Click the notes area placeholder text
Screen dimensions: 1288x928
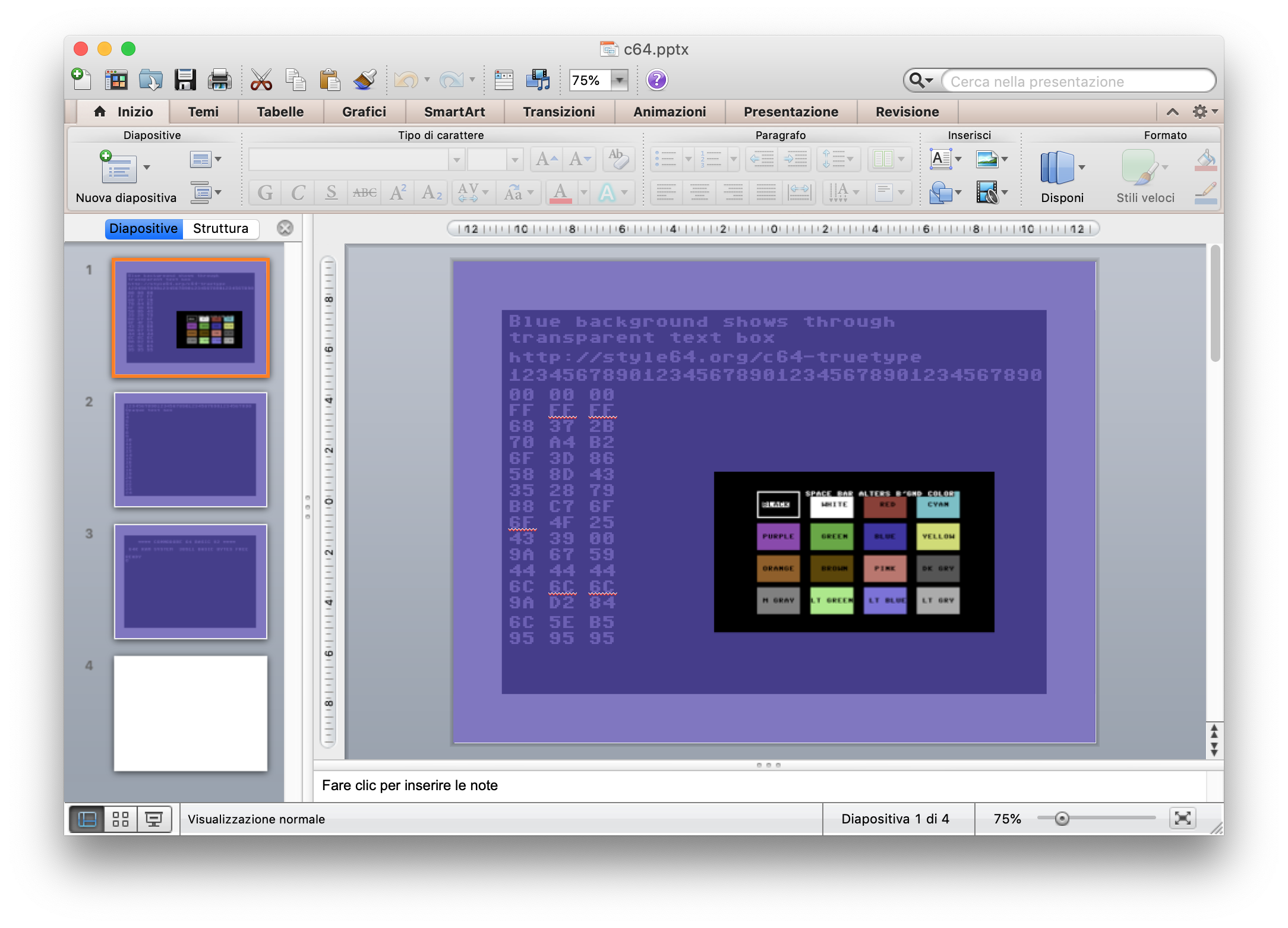pyautogui.click(x=410, y=785)
